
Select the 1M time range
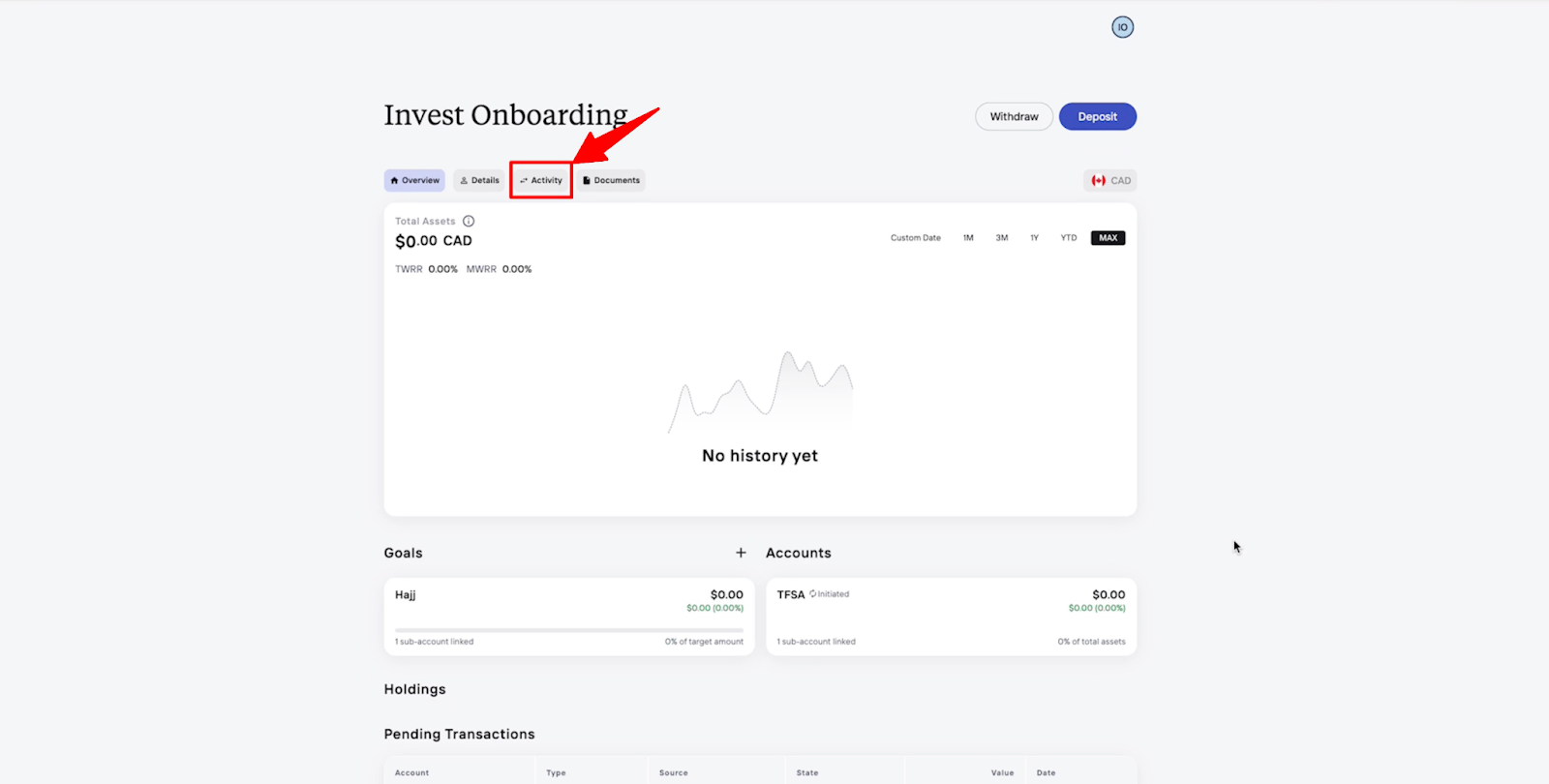coord(968,238)
